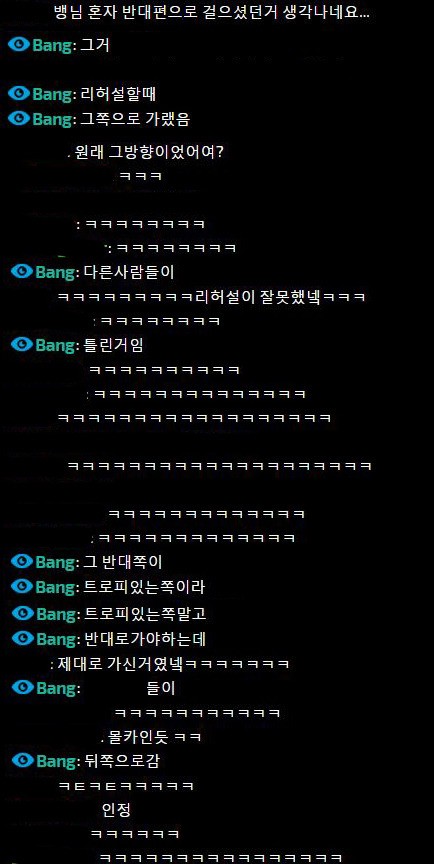
Task: Click the eye icon beside "반대로가야하는데"
Action: click(x=22, y=638)
